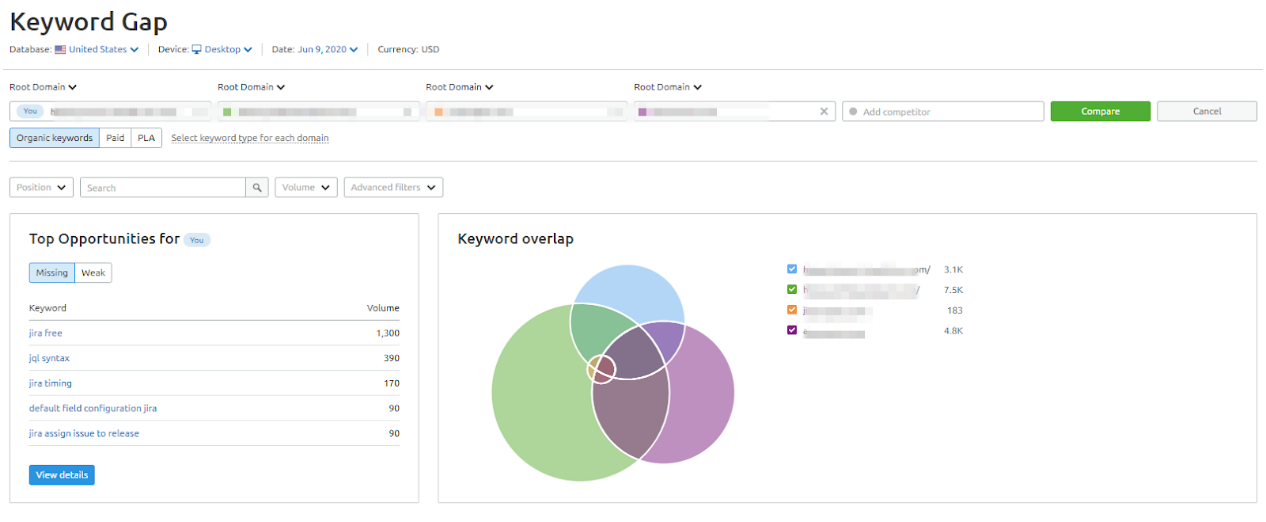Expand the Volume filter dropdown
1266x522 pixels.
(x=306, y=187)
